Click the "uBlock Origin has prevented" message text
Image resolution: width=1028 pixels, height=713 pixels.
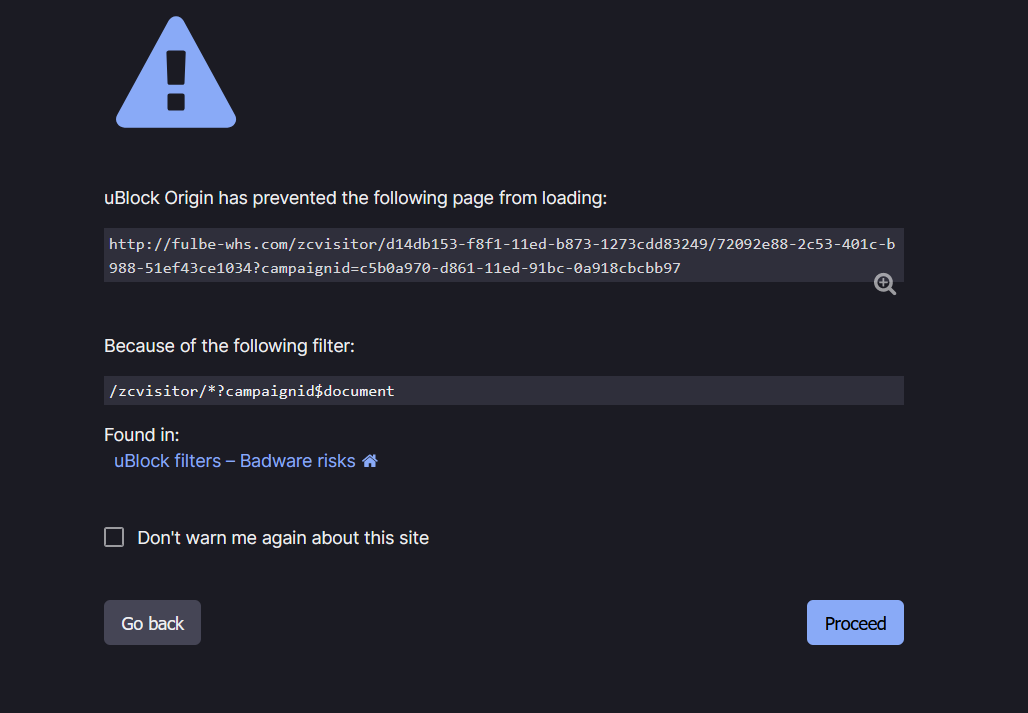tap(355, 198)
